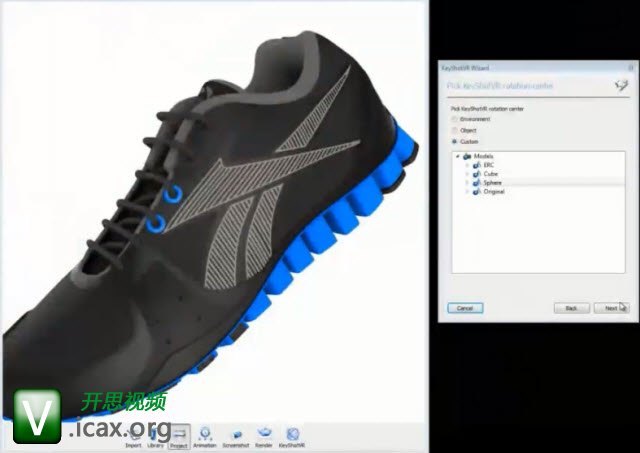Expand the Original model node
640x453 pixels.
[467, 192]
